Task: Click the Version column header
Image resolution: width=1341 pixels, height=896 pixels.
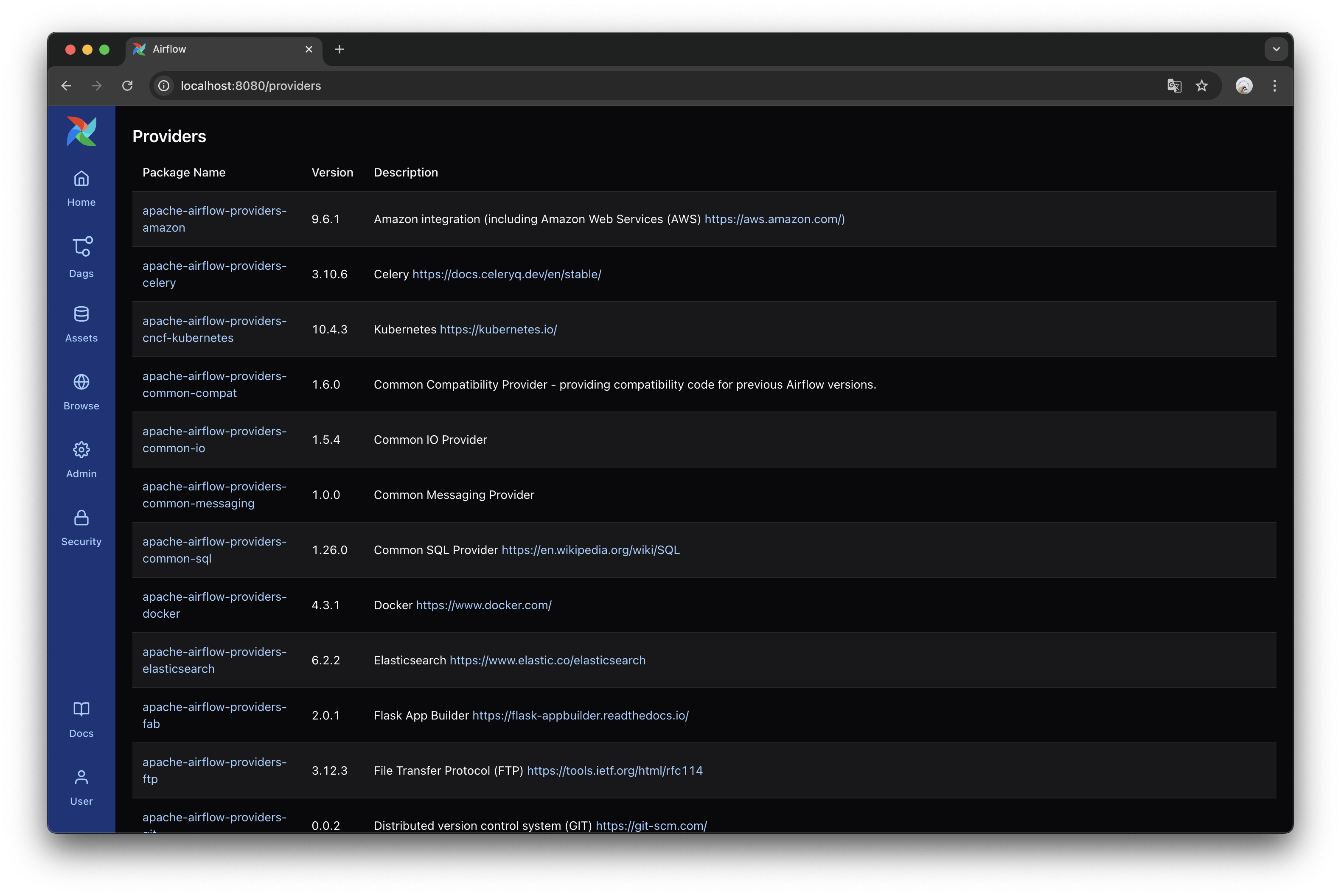Action: pos(332,173)
